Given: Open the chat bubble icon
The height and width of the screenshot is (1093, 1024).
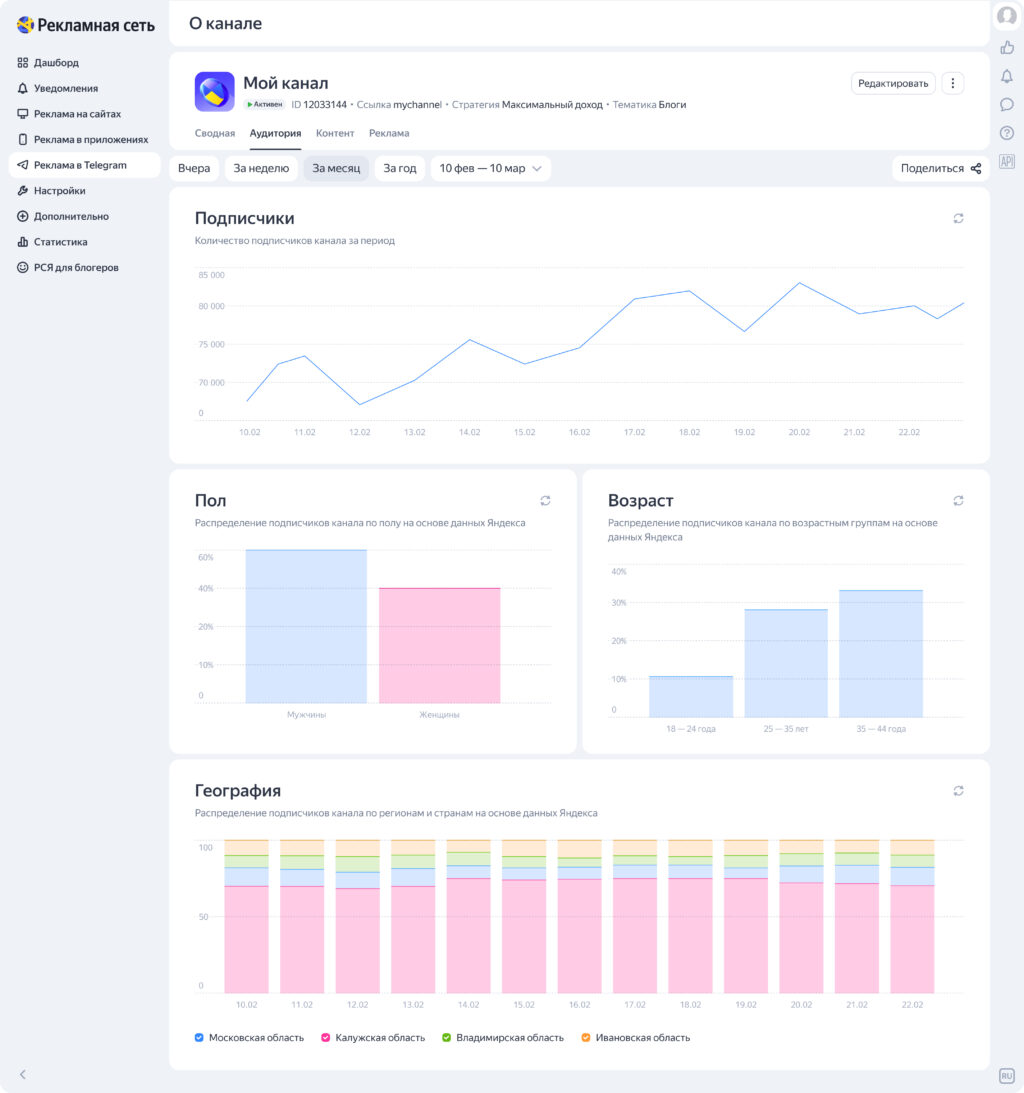Looking at the screenshot, I should pyautogui.click(x=1007, y=104).
